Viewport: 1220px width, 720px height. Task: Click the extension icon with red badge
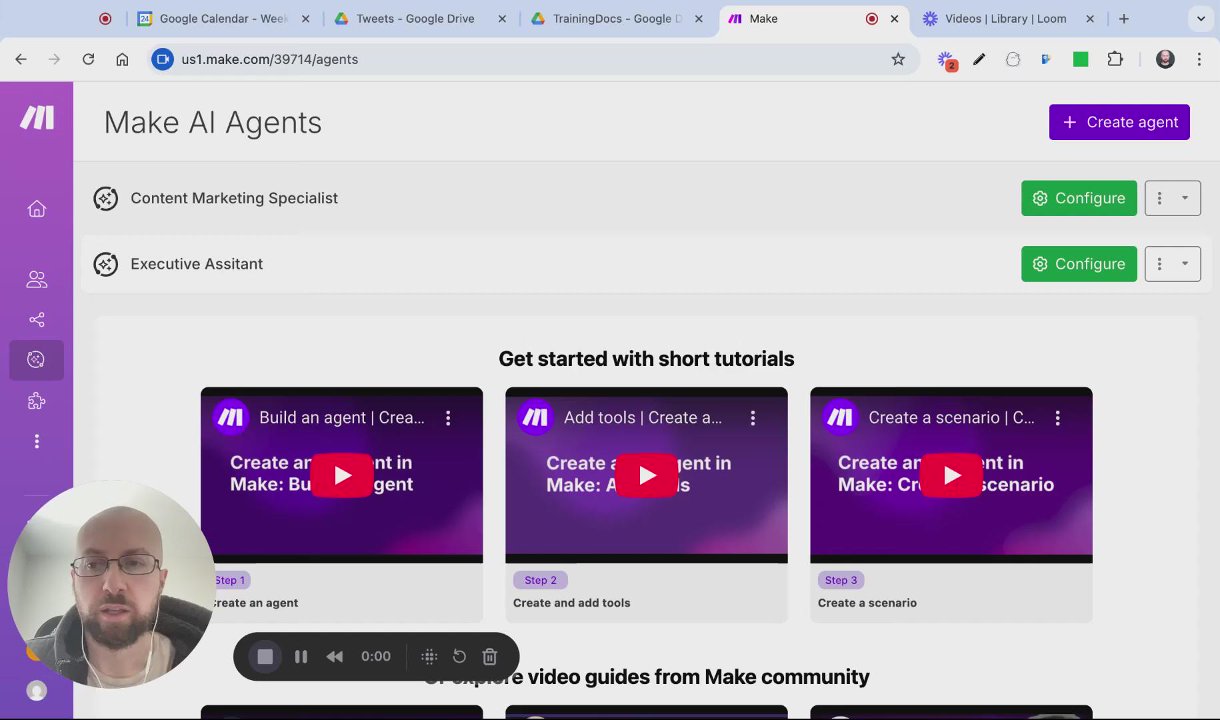coord(946,60)
